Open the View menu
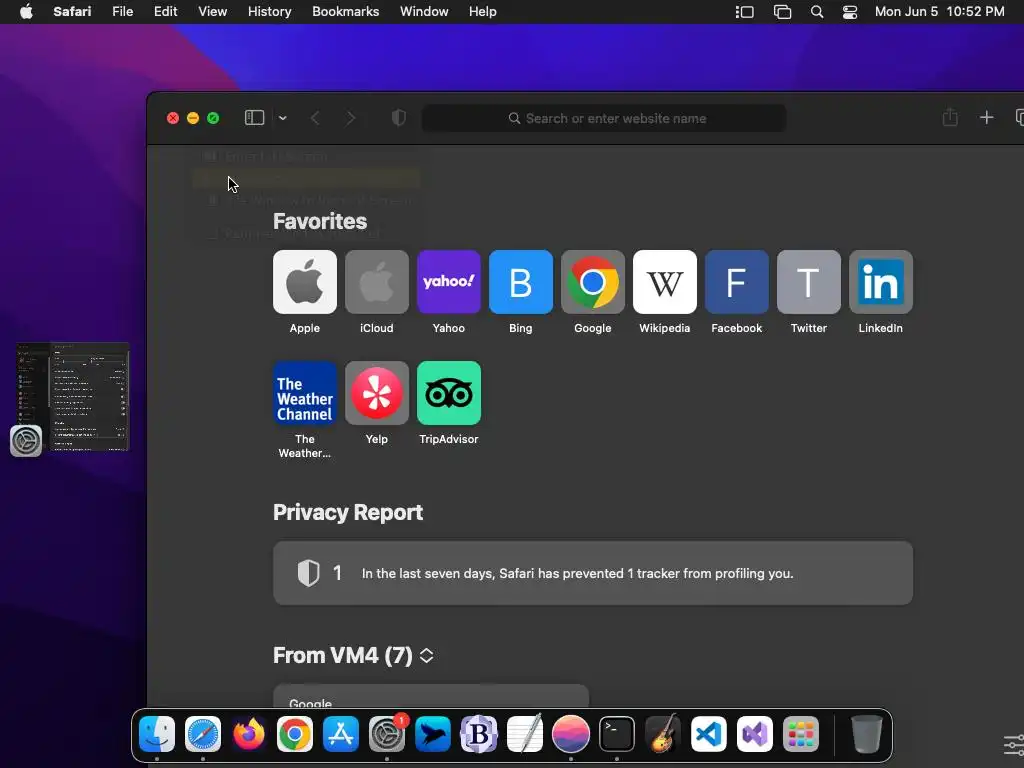The height and width of the screenshot is (768, 1024). [x=212, y=12]
